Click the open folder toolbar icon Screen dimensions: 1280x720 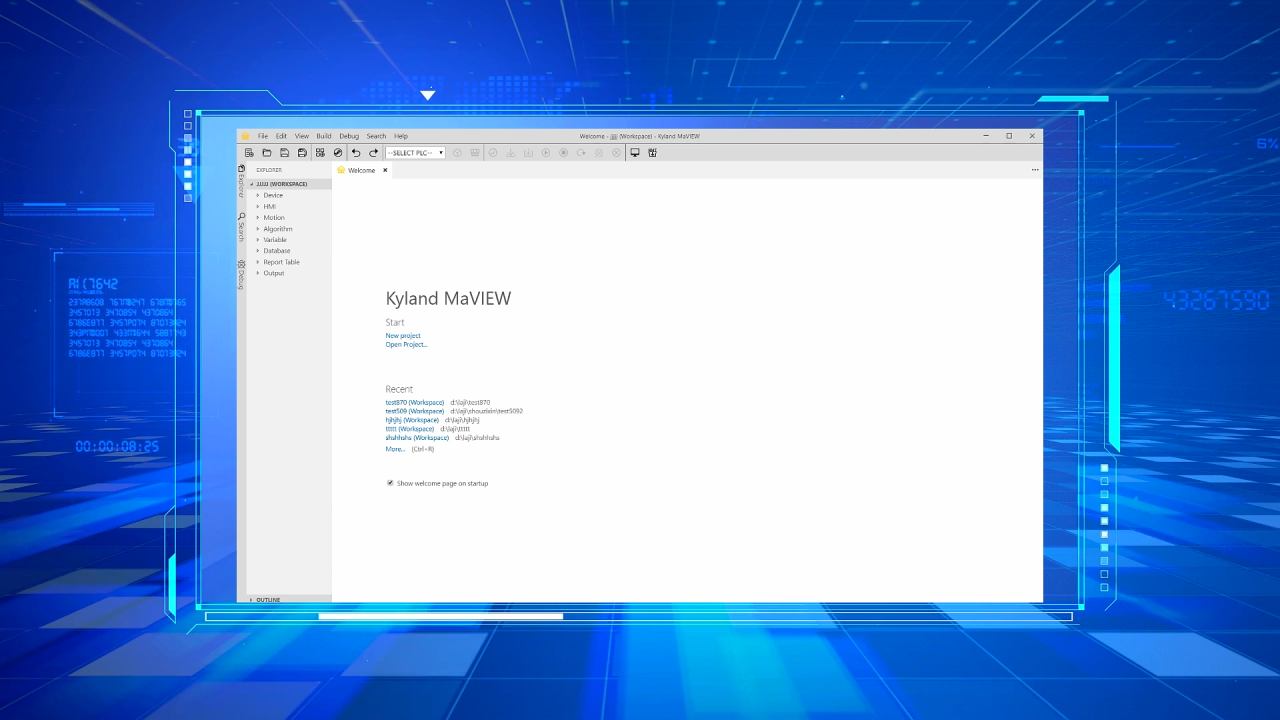click(267, 153)
